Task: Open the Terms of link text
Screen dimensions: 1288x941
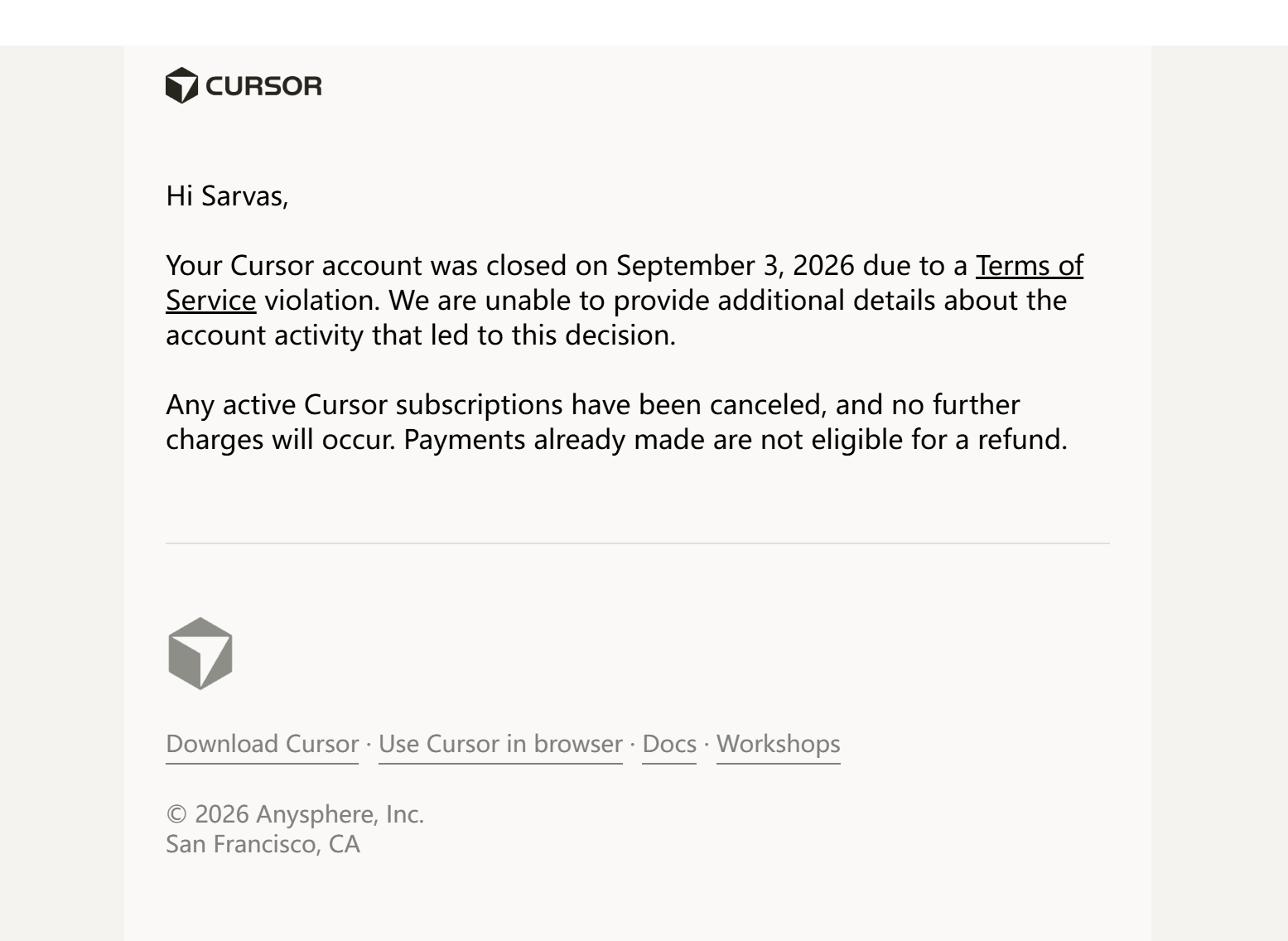Action: pos(1029,265)
